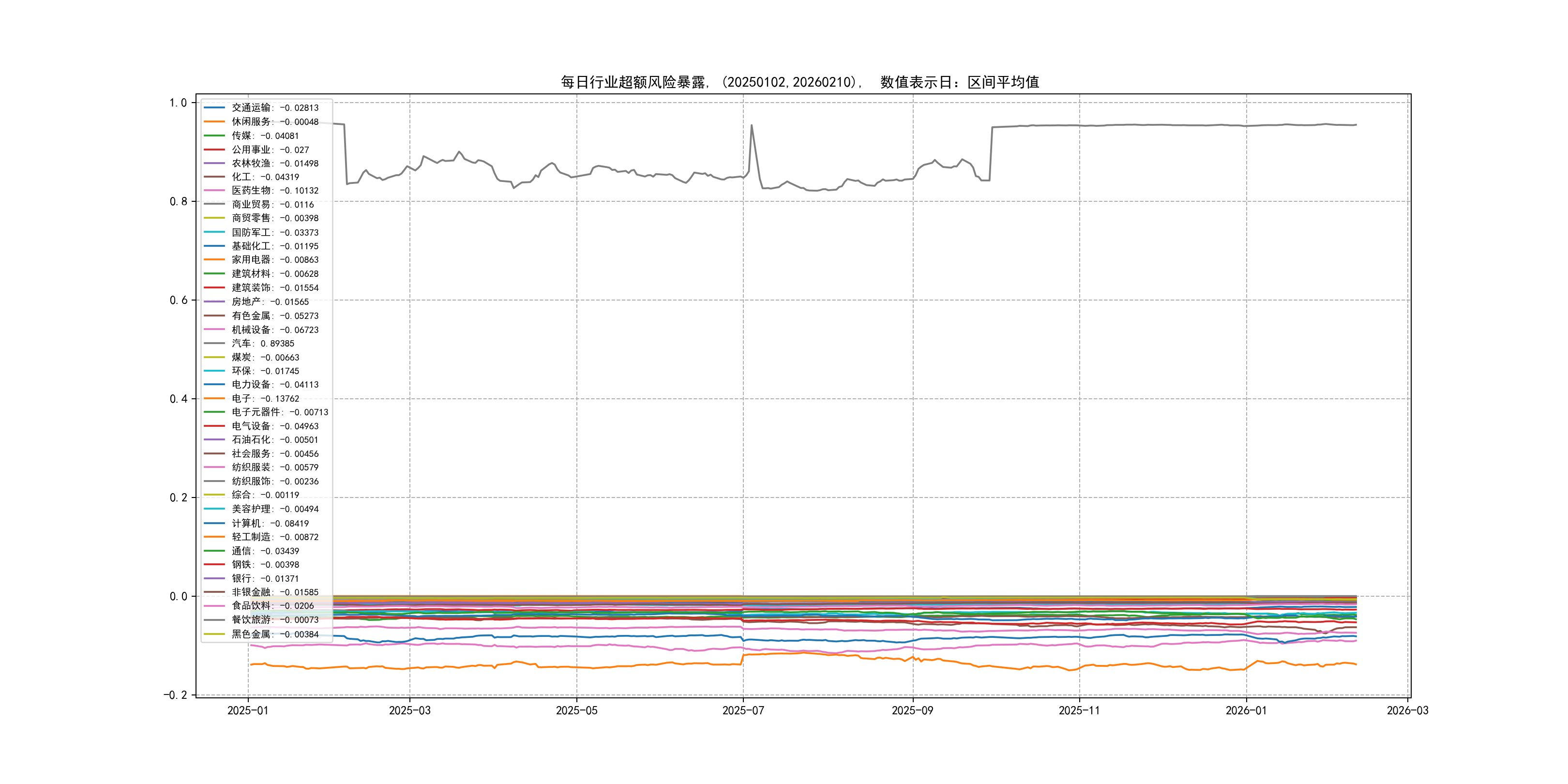
Task: Click the 0.8 y-axis tick label
Action: pyautogui.click(x=179, y=201)
